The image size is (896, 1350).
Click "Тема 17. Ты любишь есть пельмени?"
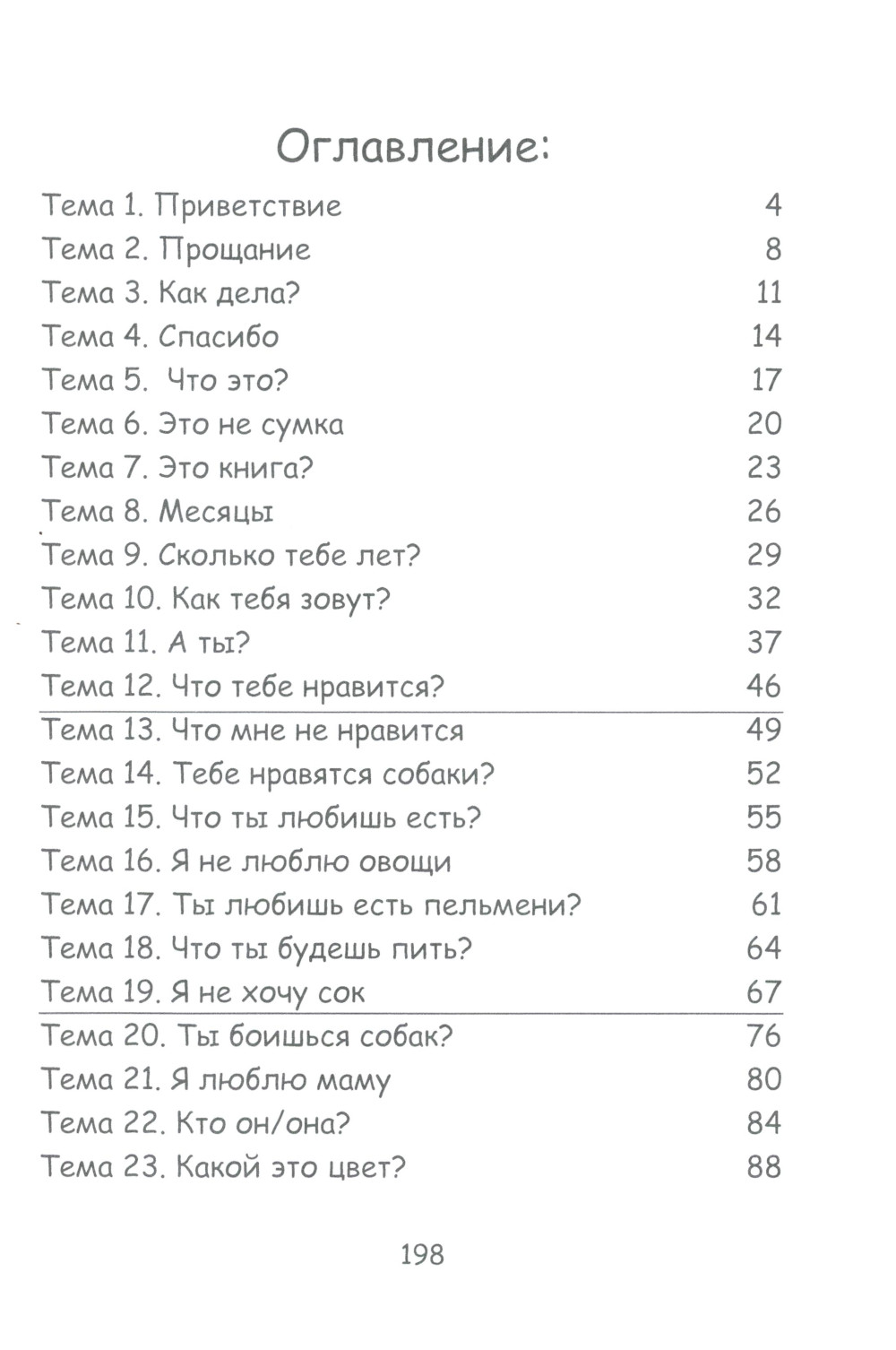click(312, 904)
